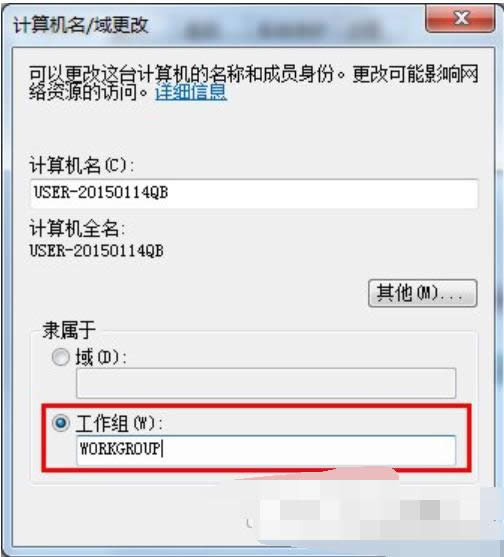Place cursor after WORKGROUP text
This screenshot has height=557, width=504.
162,449
